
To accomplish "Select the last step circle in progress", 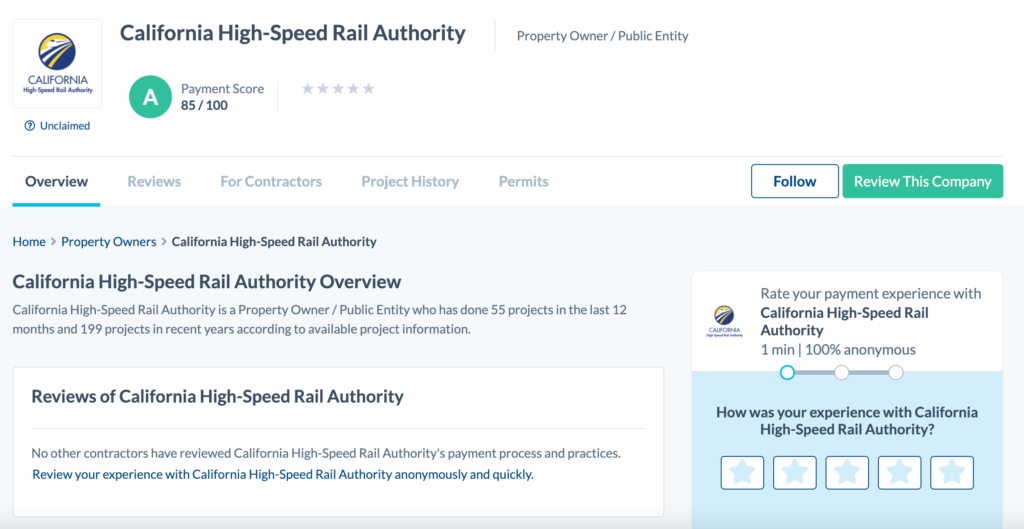I will click(x=896, y=372).
